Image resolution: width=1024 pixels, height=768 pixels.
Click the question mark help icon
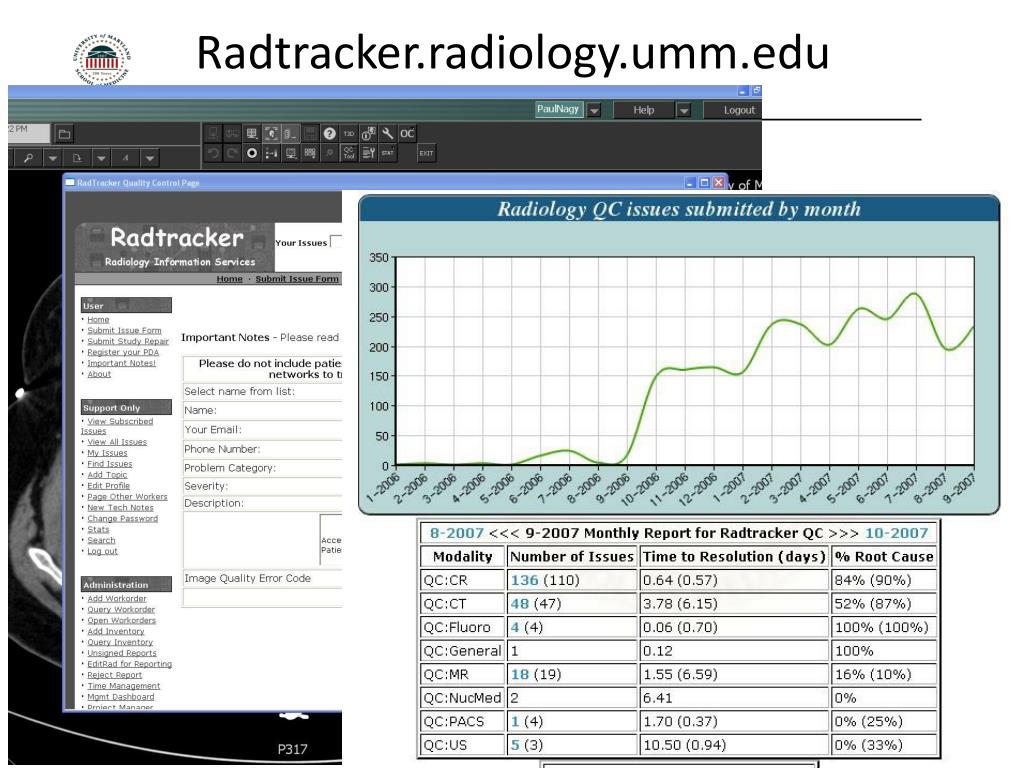coord(330,134)
